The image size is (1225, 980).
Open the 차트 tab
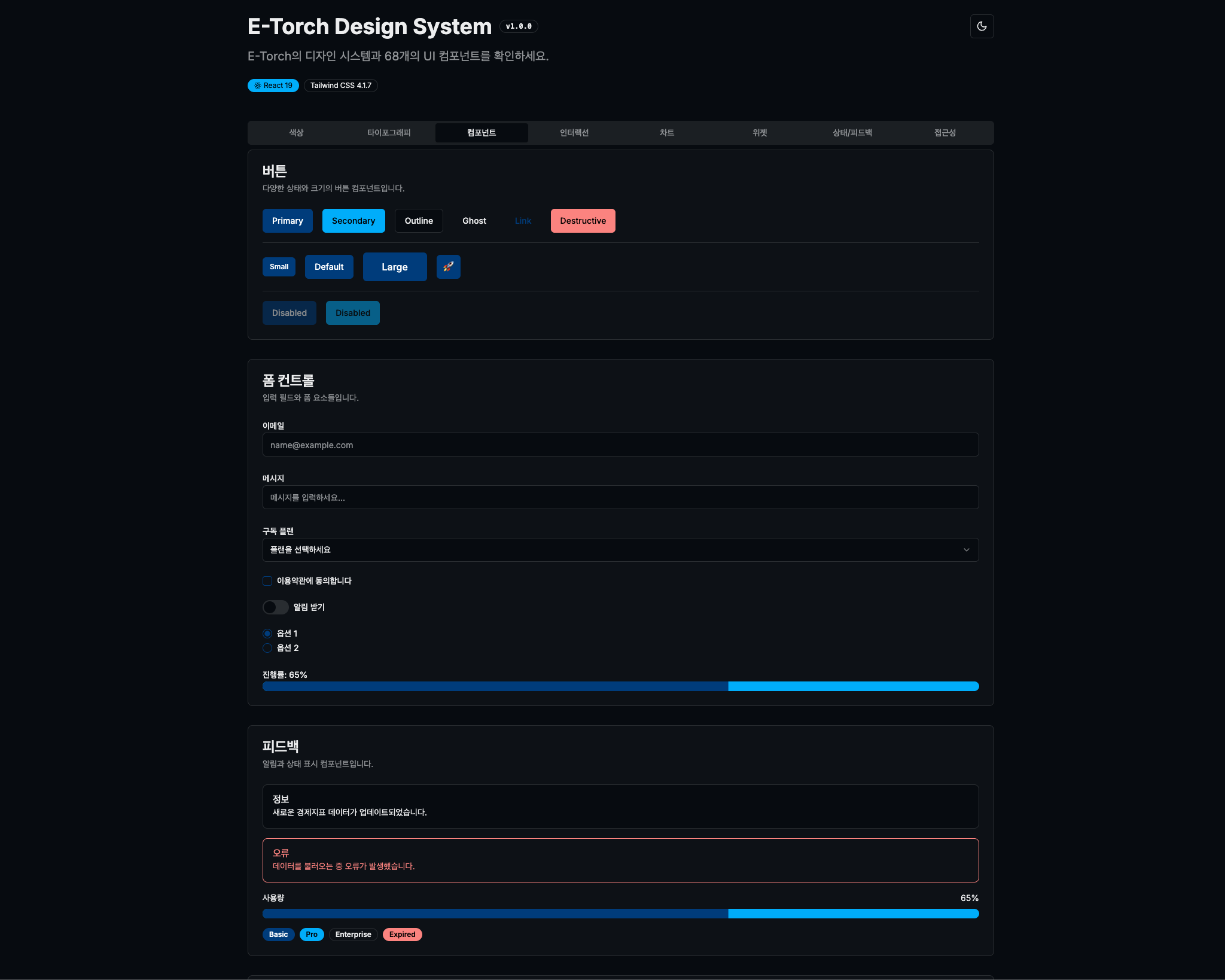667,133
